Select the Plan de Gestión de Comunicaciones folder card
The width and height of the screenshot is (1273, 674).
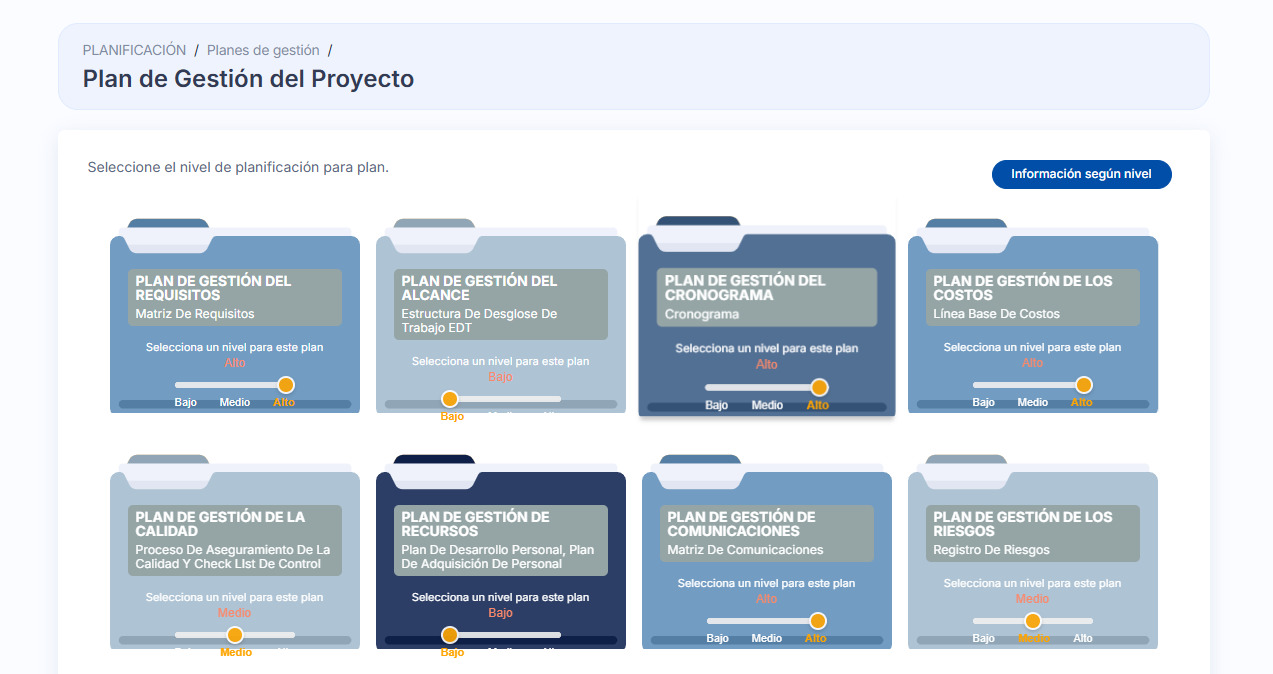(x=767, y=552)
